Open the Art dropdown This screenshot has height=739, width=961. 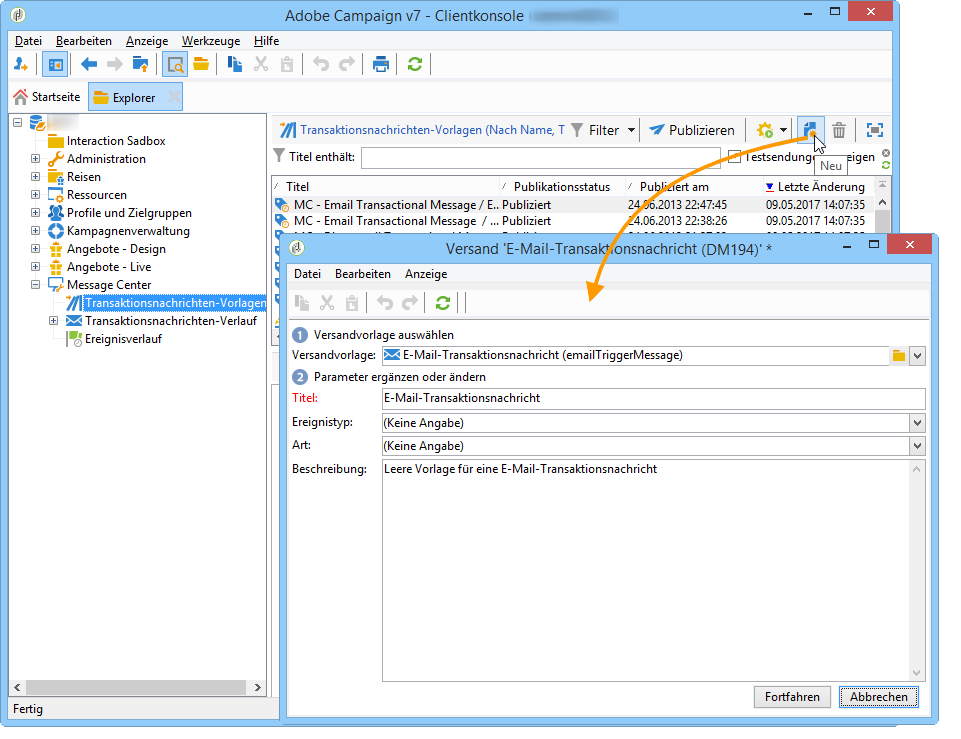(917, 446)
